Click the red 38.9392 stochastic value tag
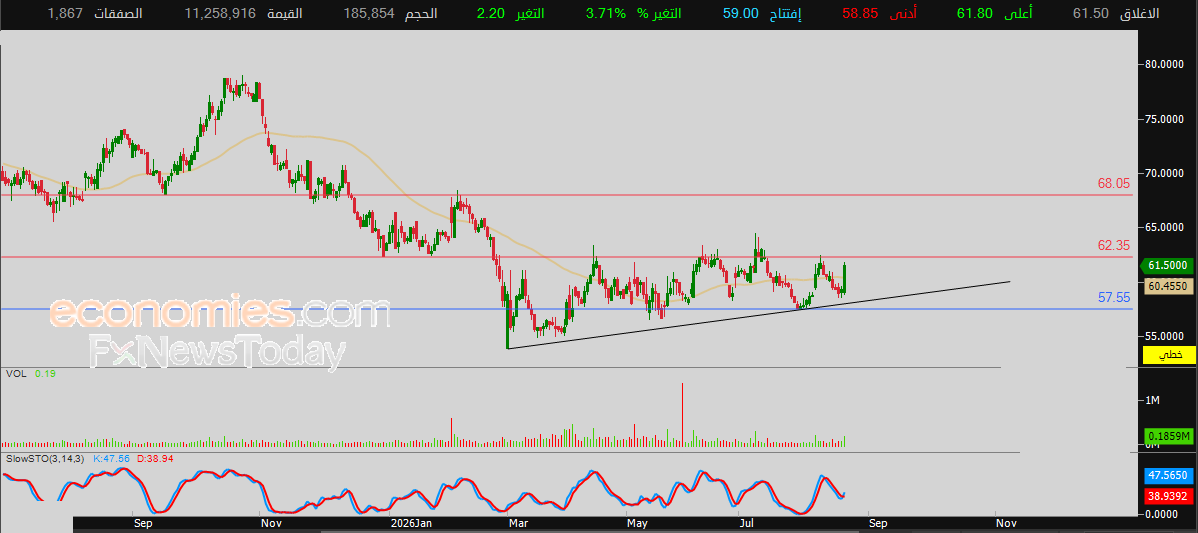1198x533 pixels. tap(1168, 496)
